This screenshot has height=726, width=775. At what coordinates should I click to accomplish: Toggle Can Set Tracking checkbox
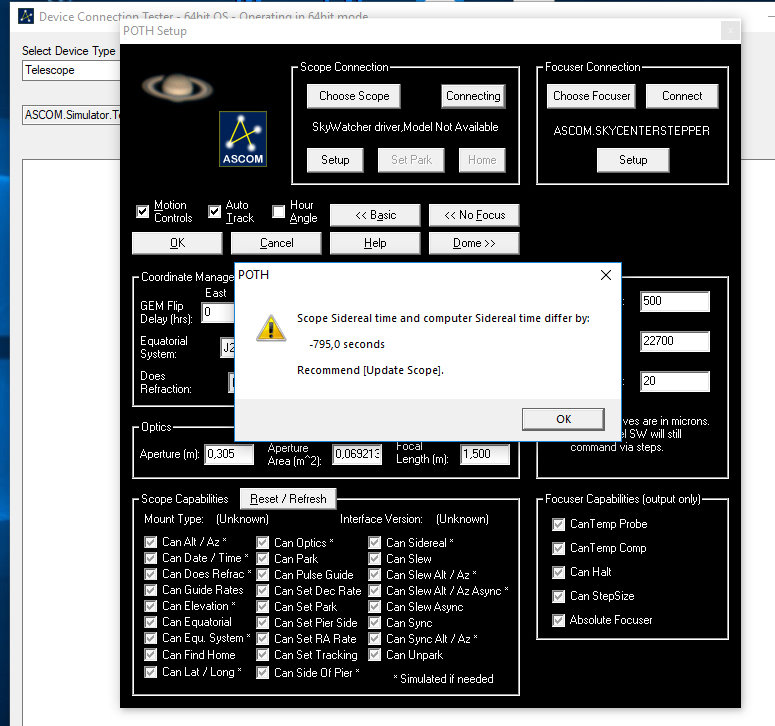262,655
